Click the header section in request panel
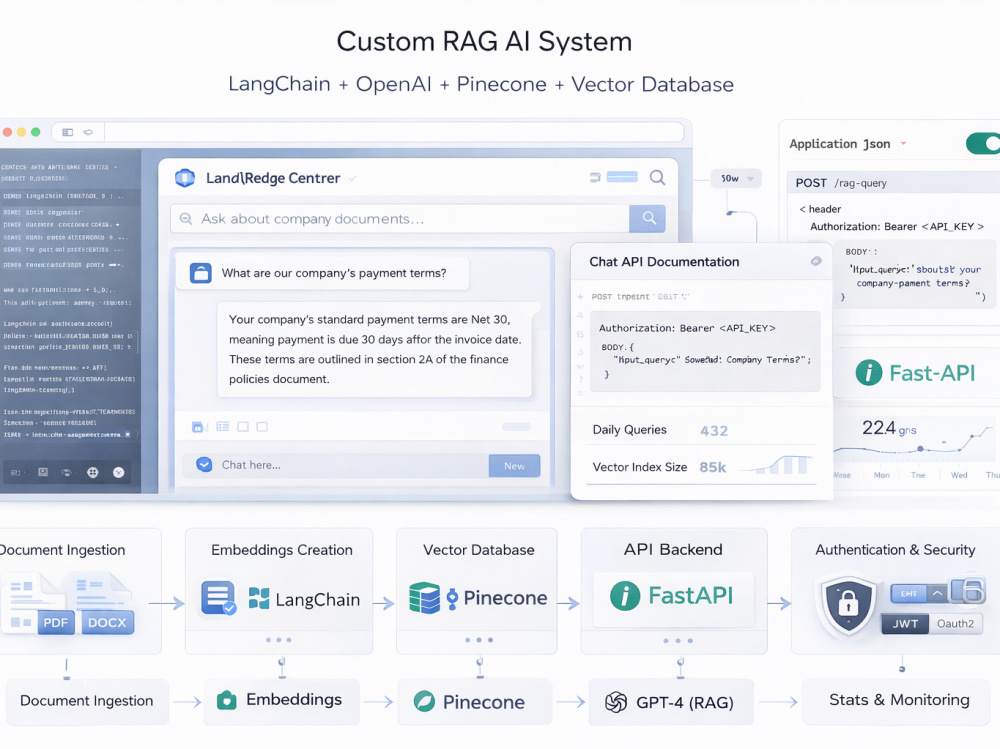The image size is (1000, 749). tap(820, 209)
